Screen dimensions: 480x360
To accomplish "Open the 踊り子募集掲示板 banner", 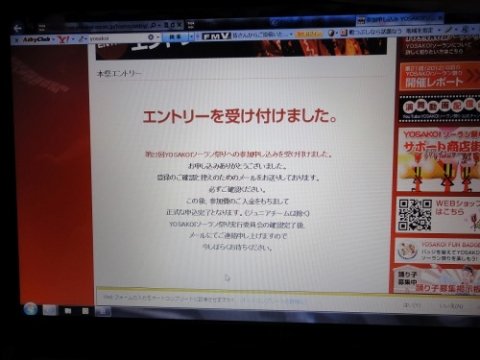I will [x=437, y=279].
